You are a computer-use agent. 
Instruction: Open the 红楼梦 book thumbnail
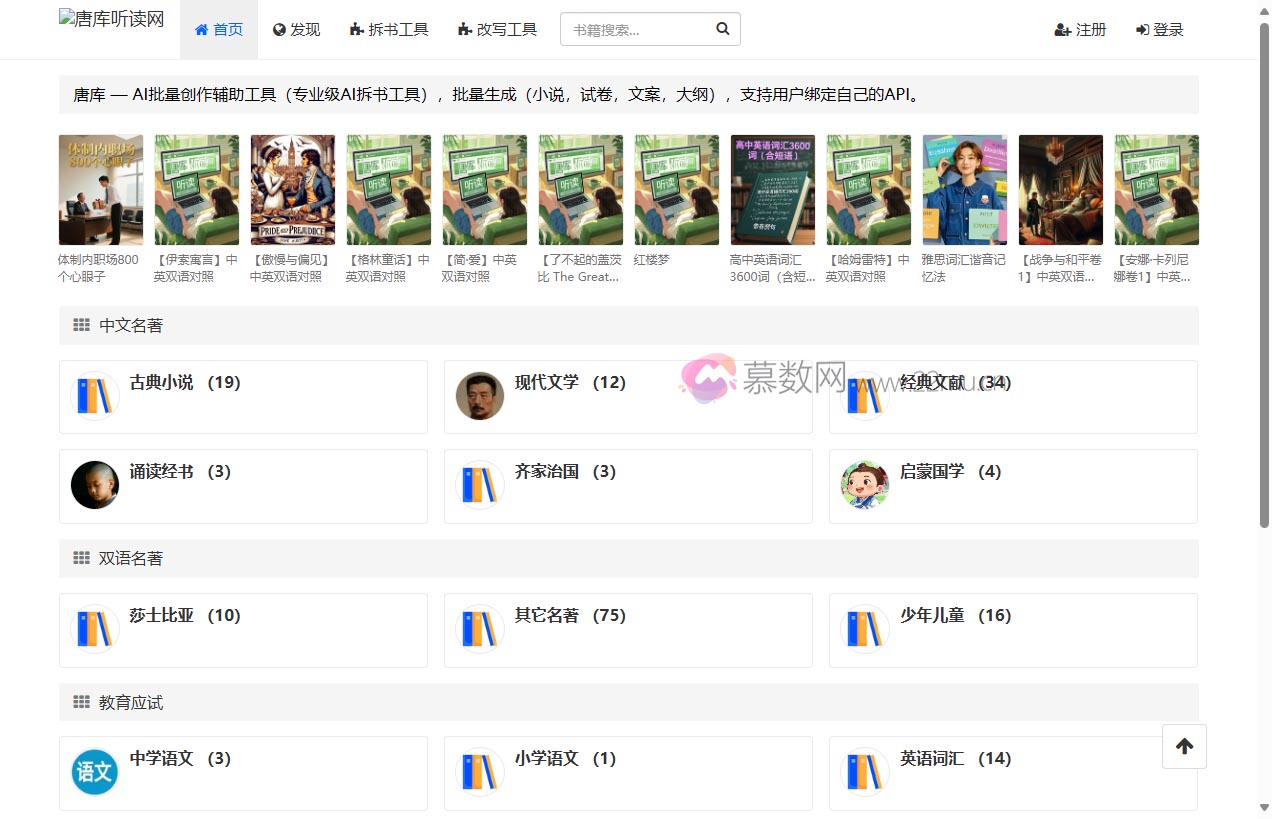point(676,189)
